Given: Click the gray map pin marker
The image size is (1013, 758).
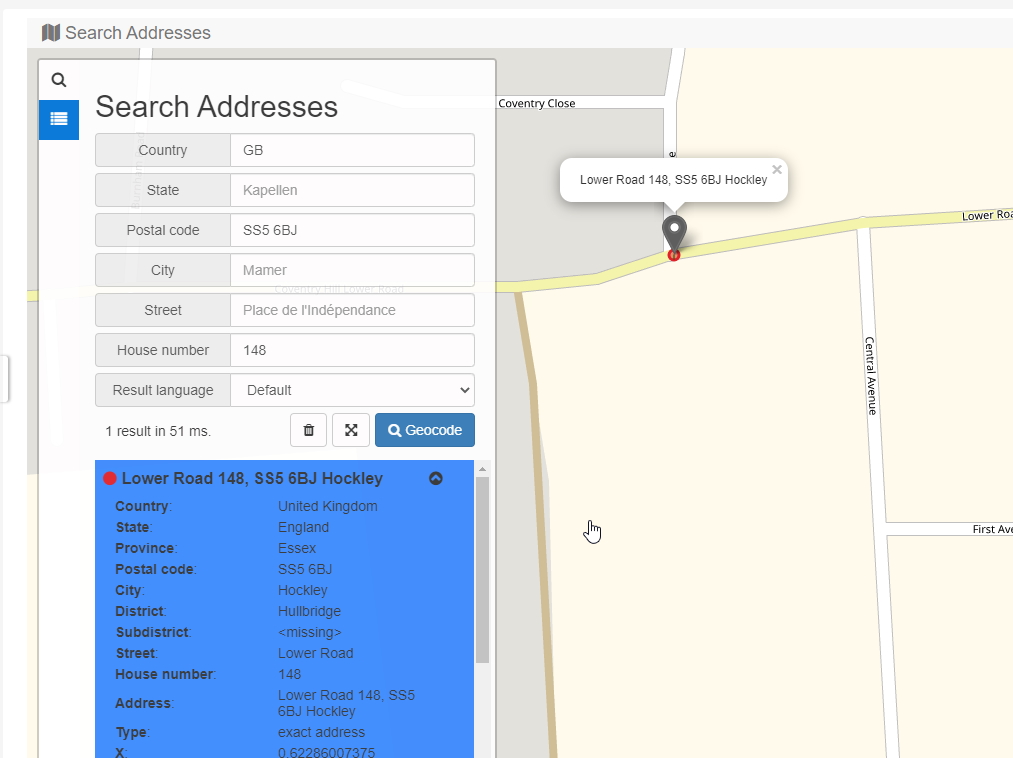Looking at the screenshot, I should [x=675, y=233].
